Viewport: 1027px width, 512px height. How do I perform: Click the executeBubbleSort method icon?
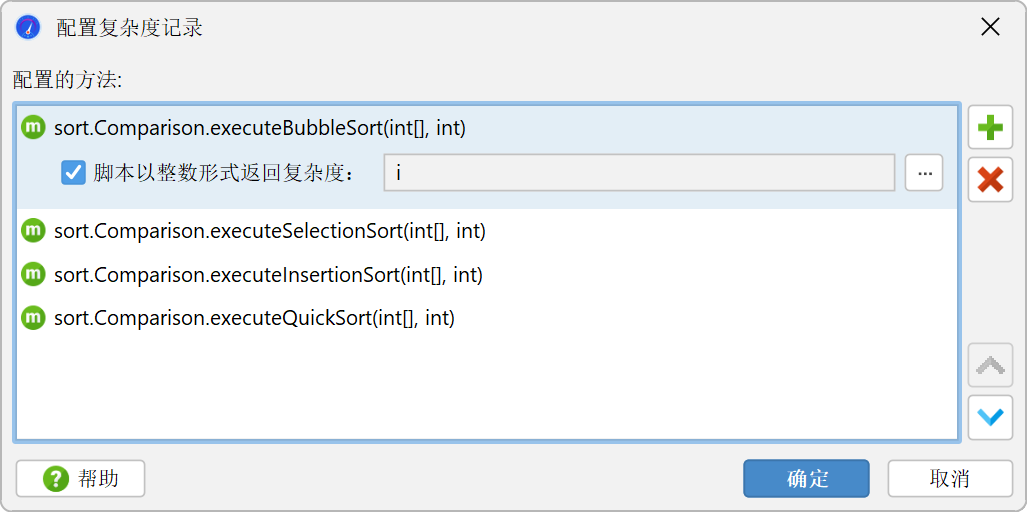tap(33, 128)
